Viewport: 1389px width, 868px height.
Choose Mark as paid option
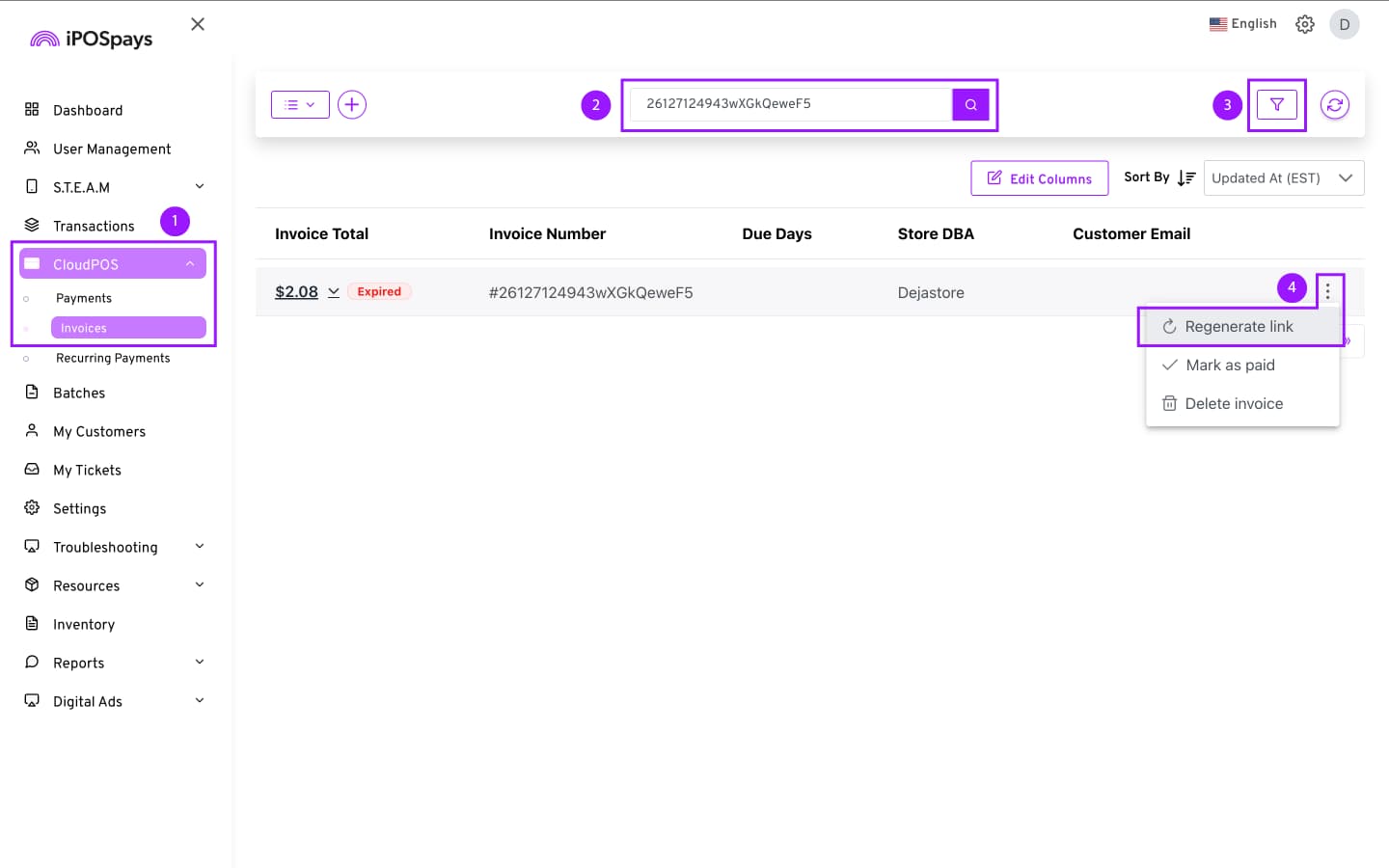[x=1230, y=366]
